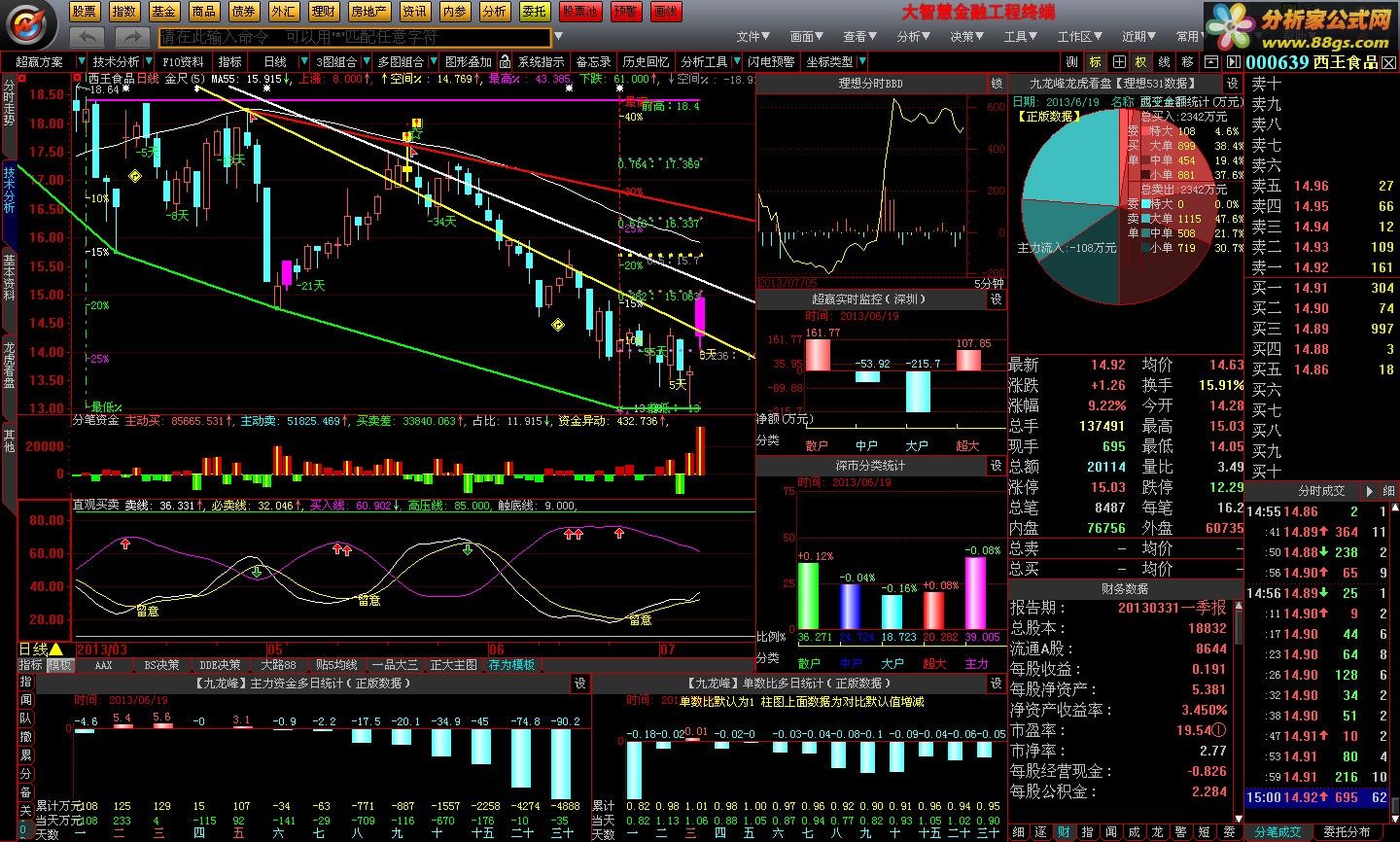Toggle the 标 marker tool

click(x=1095, y=61)
